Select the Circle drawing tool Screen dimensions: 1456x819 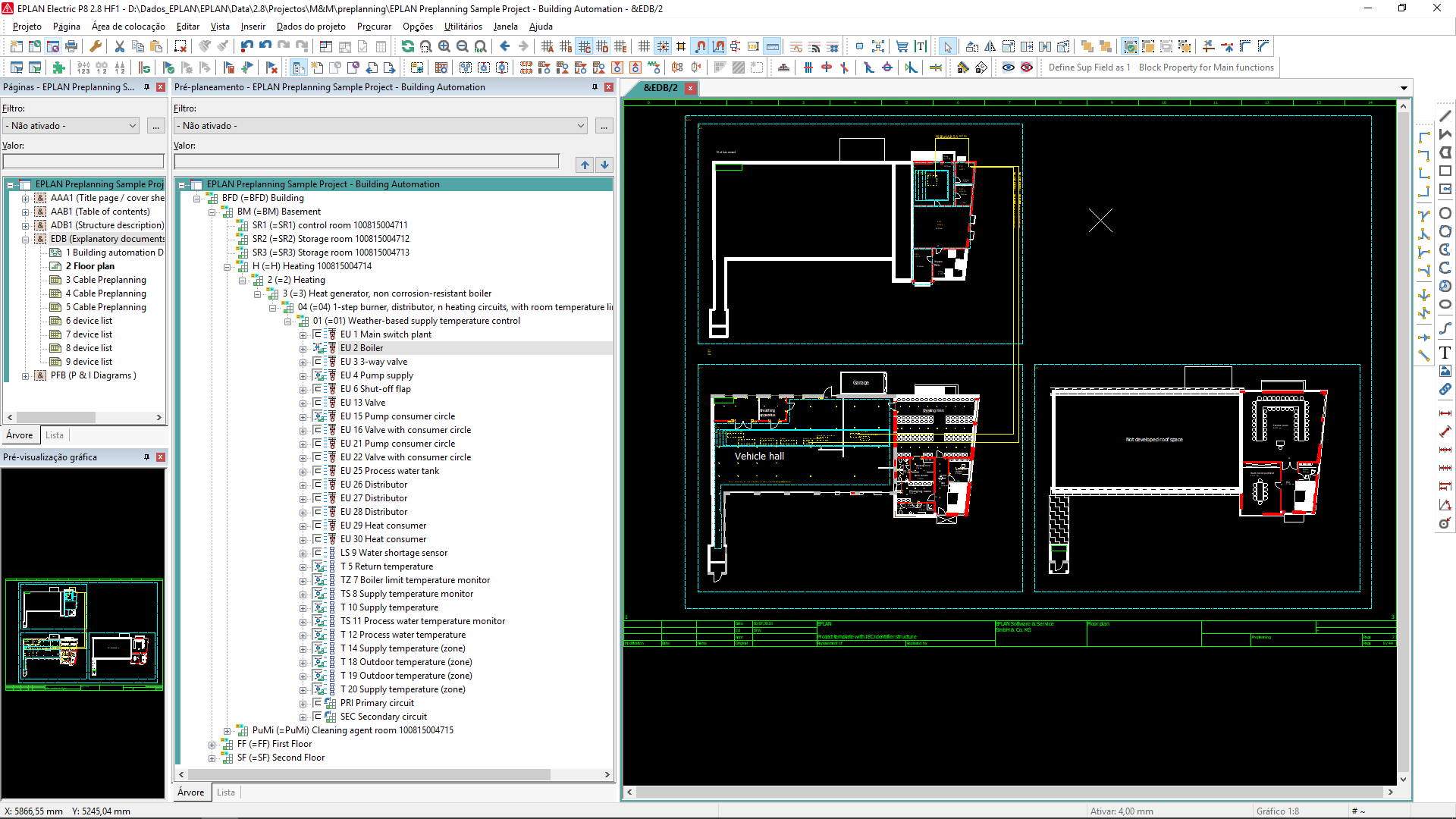tap(1445, 213)
